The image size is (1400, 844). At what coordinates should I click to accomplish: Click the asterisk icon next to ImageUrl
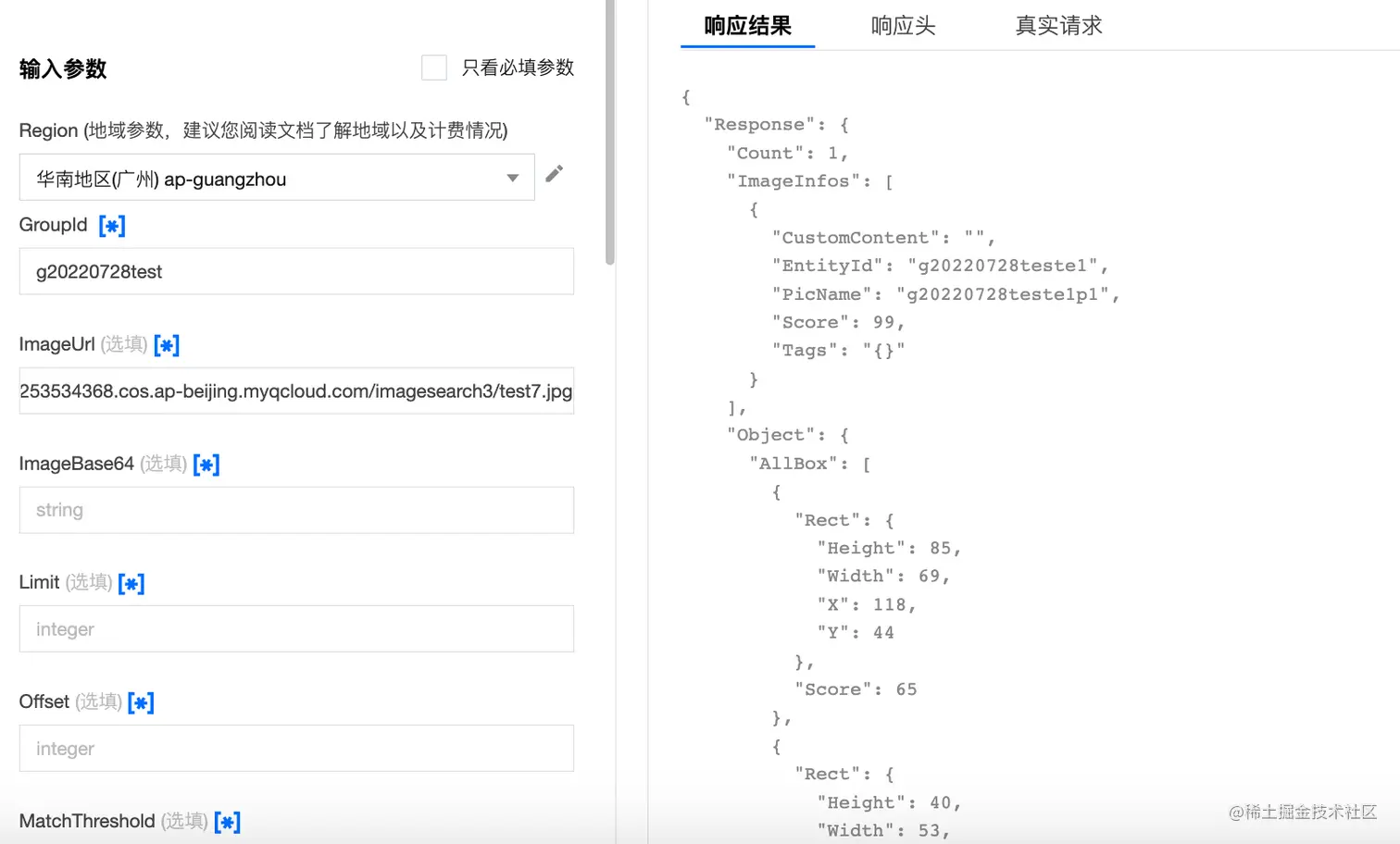[x=167, y=345]
